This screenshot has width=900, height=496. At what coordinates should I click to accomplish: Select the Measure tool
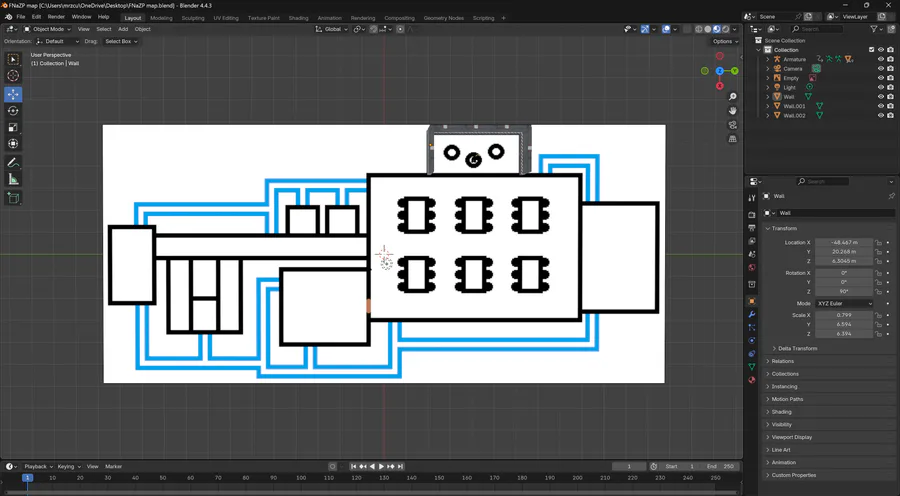pyautogui.click(x=13, y=180)
